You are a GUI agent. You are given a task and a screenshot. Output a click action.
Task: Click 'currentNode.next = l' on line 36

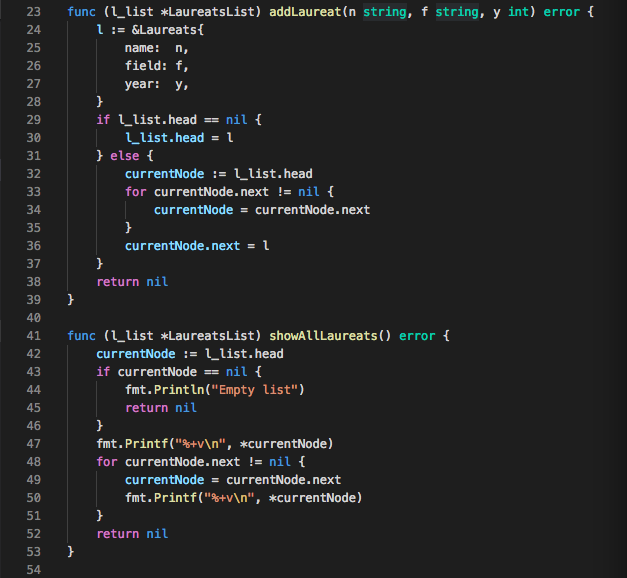click(x=197, y=246)
